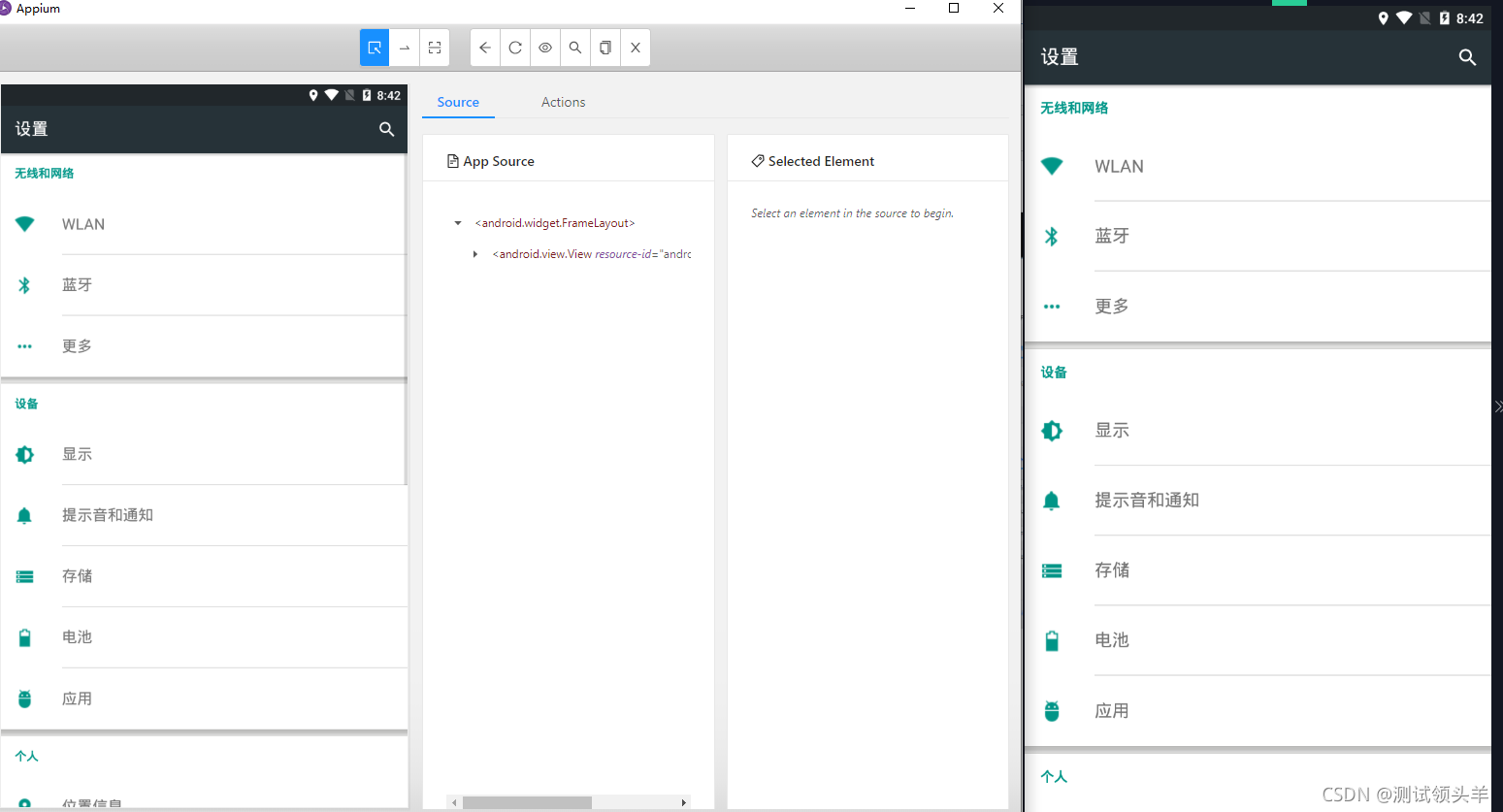Tap search icon in emulator window
This screenshot has height=812, width=1503.
tap(1467, 57)
